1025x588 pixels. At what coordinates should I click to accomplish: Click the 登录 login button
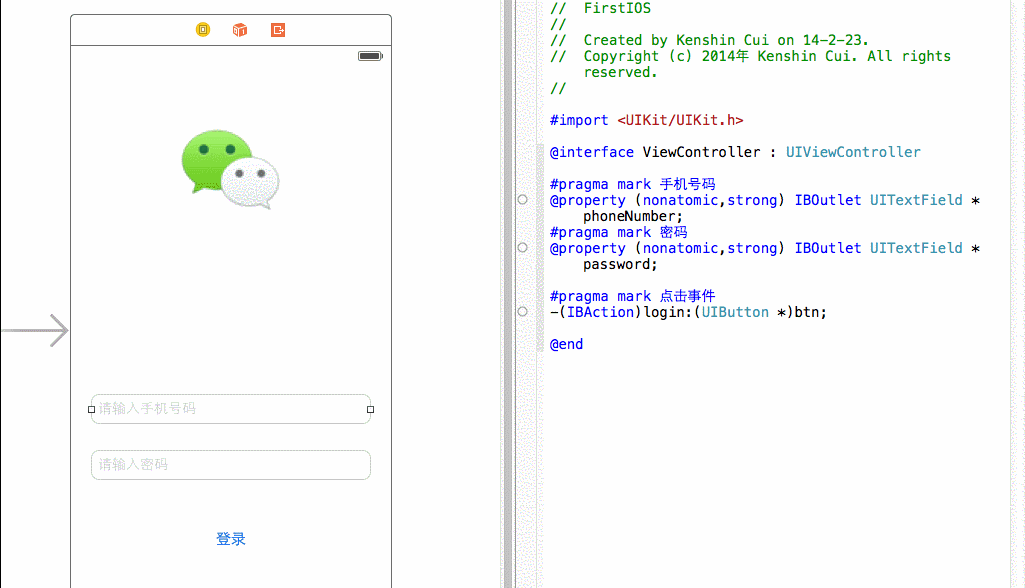pos(230,538)
